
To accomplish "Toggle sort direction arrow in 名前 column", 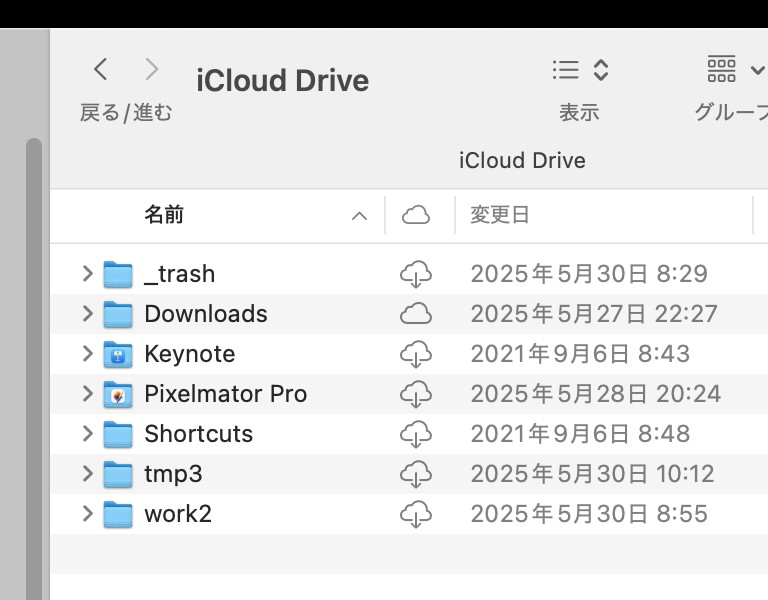I will point(360,216).
